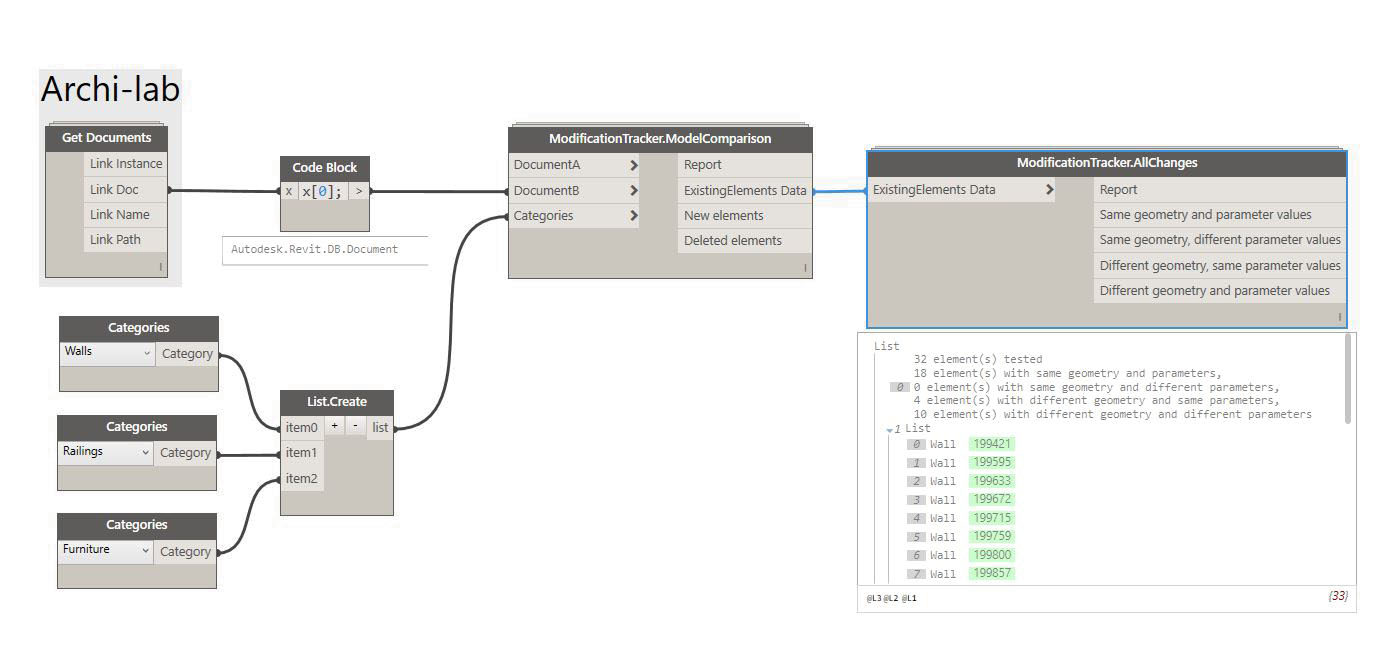This screenshot has height=657, width=1386.
Task: Click the green element ID 199800
Action: point(992,555)
